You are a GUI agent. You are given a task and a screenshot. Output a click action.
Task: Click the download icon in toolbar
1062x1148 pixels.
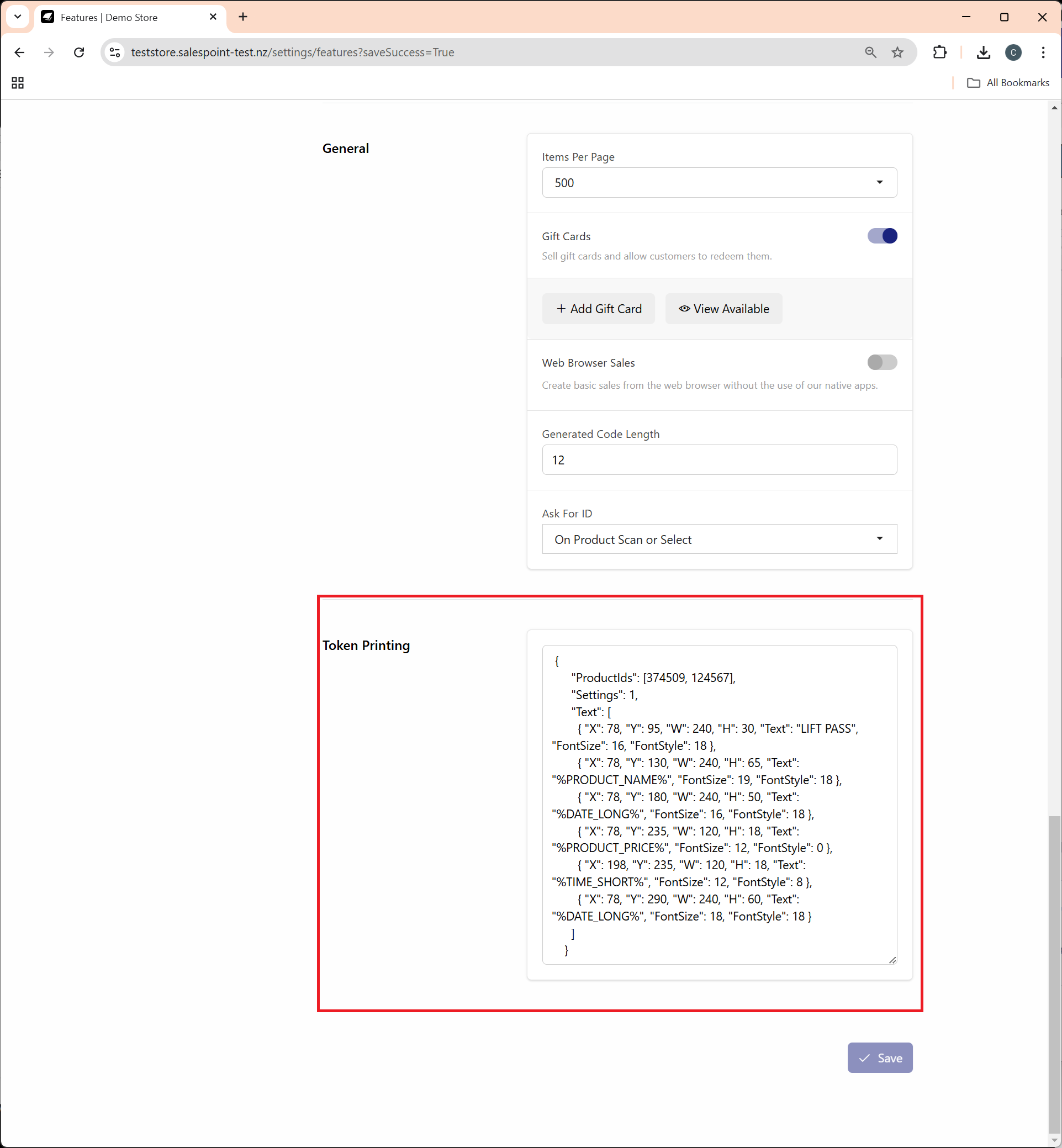[984, 52]
